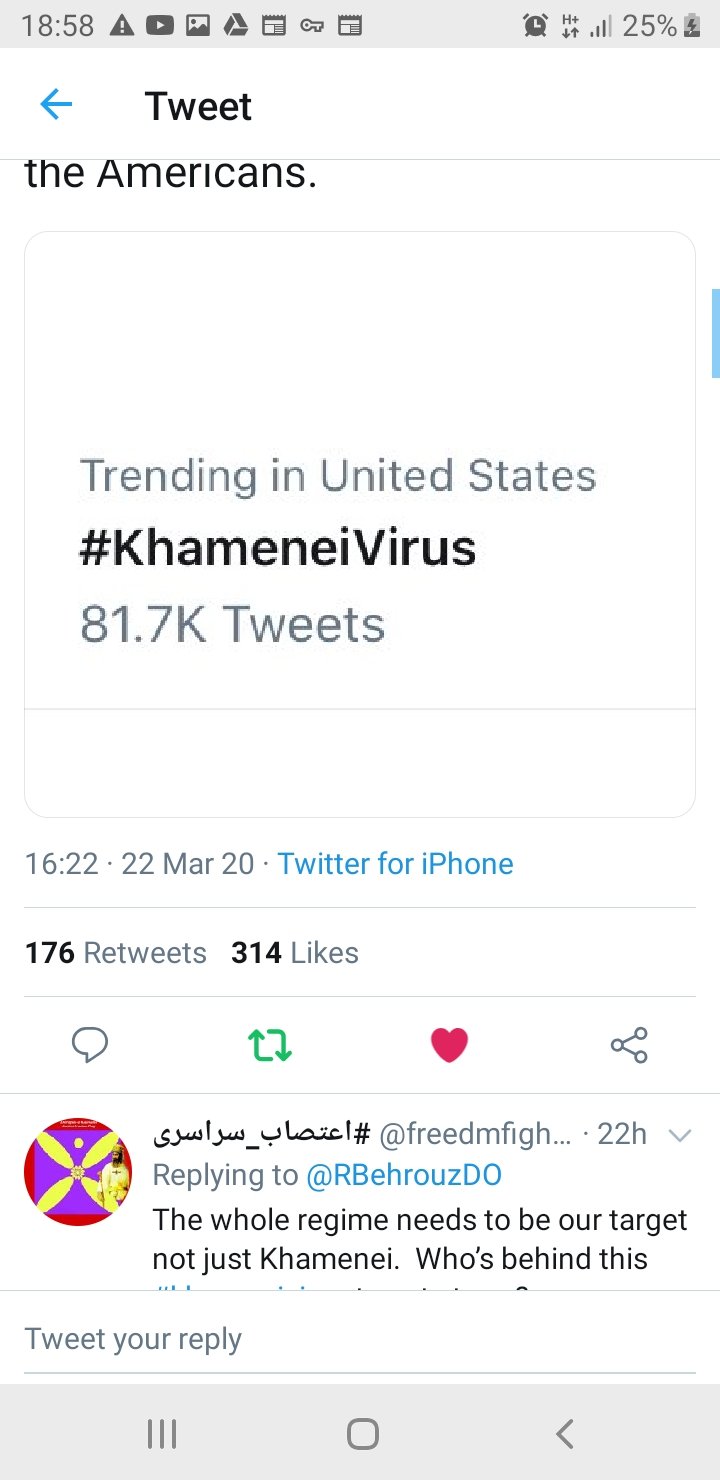Tap the share icon on the tweet
Screen dimensions: 720x1480
[628, 1044]
